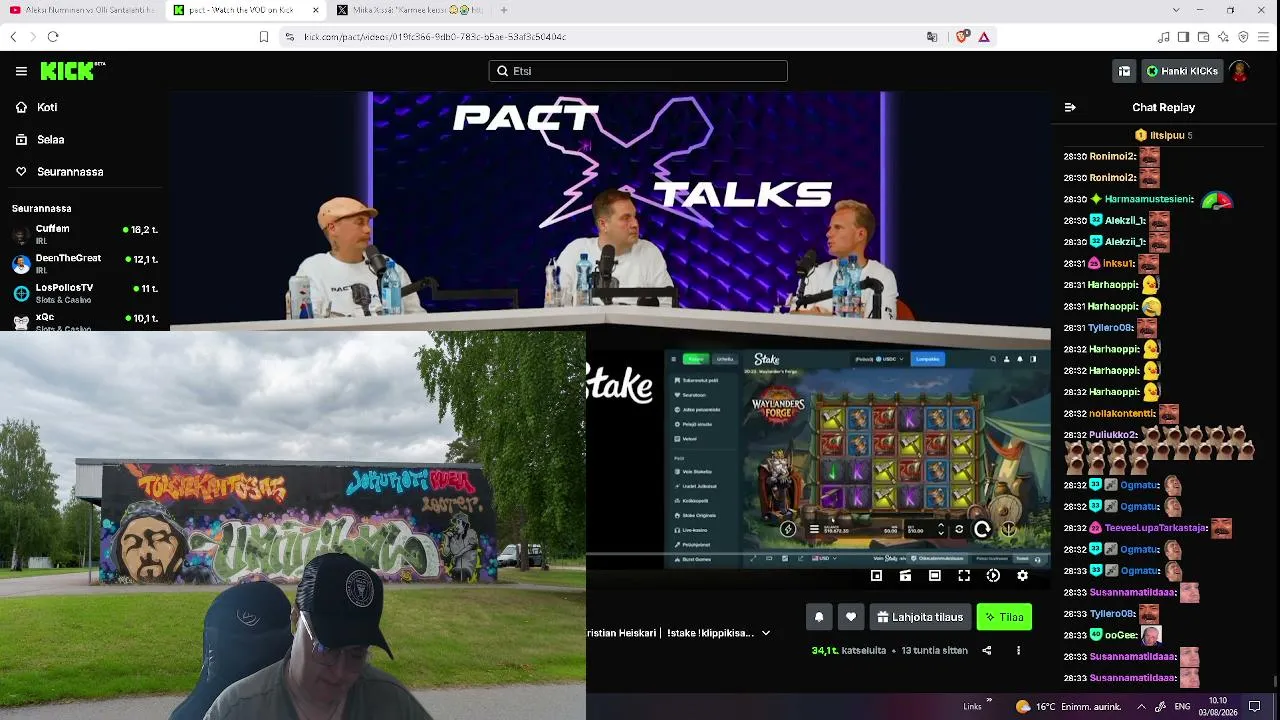Image resolution: width=1280 pixels, height=720 pixels.
Task: Toggle the notification bell for the channel
Action: coord(819,617)
